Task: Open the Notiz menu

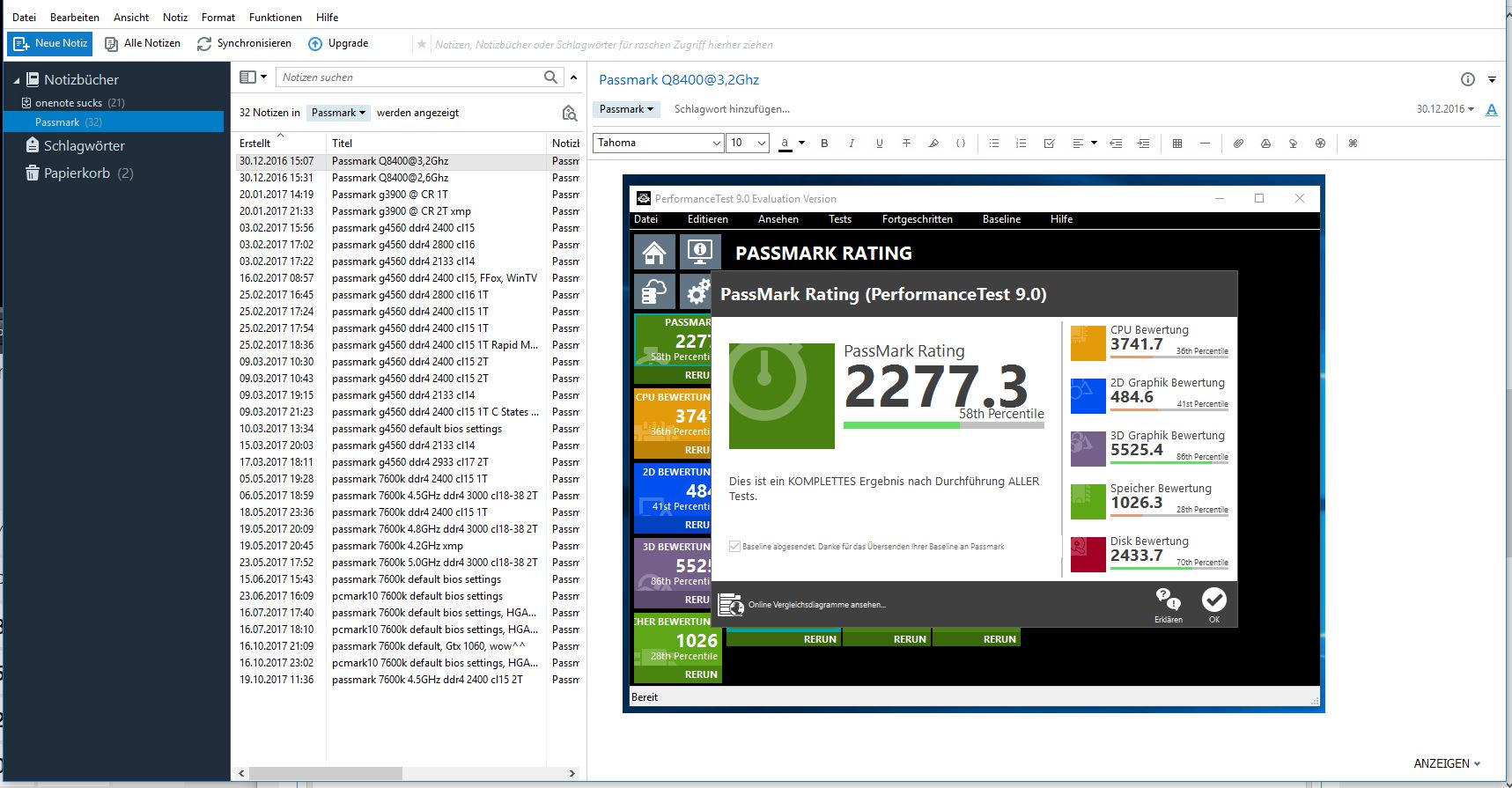Action: click(x=175, y=17)
